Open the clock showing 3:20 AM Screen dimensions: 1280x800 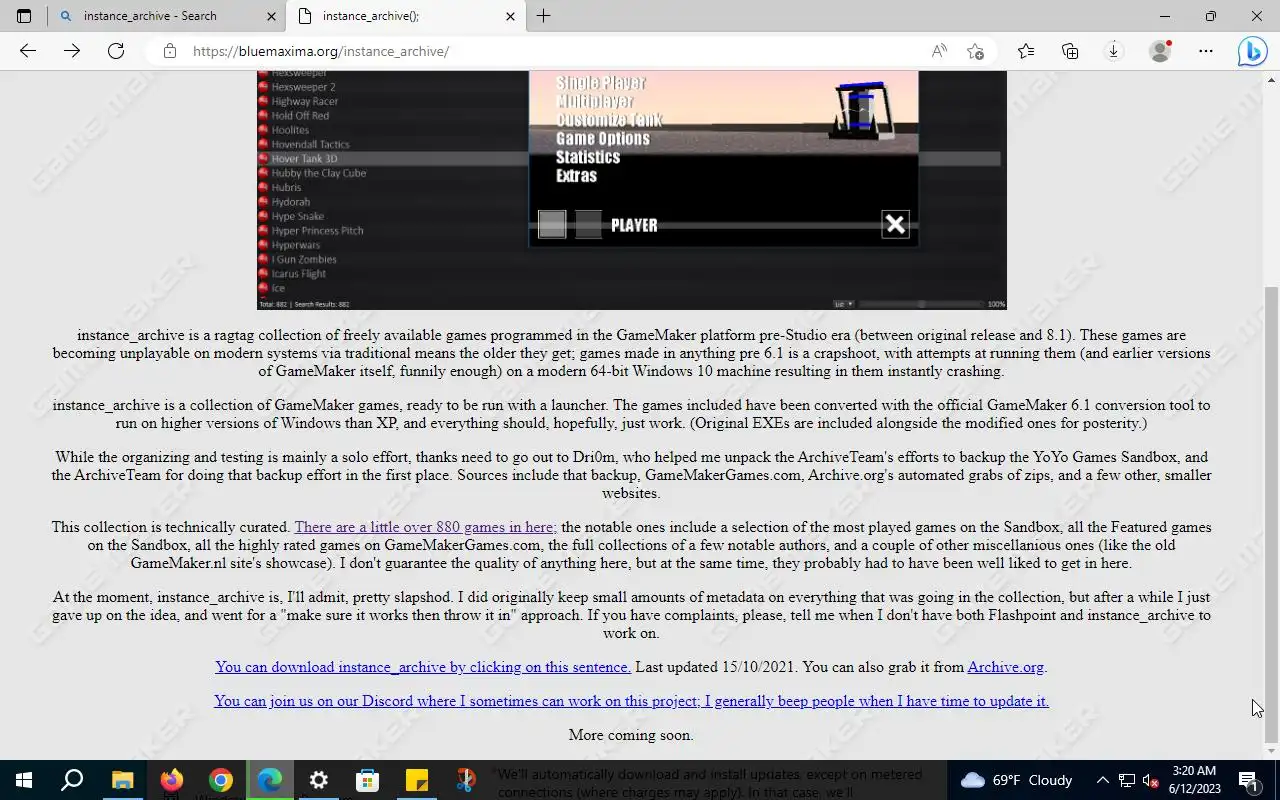(x=1194, y=780)
